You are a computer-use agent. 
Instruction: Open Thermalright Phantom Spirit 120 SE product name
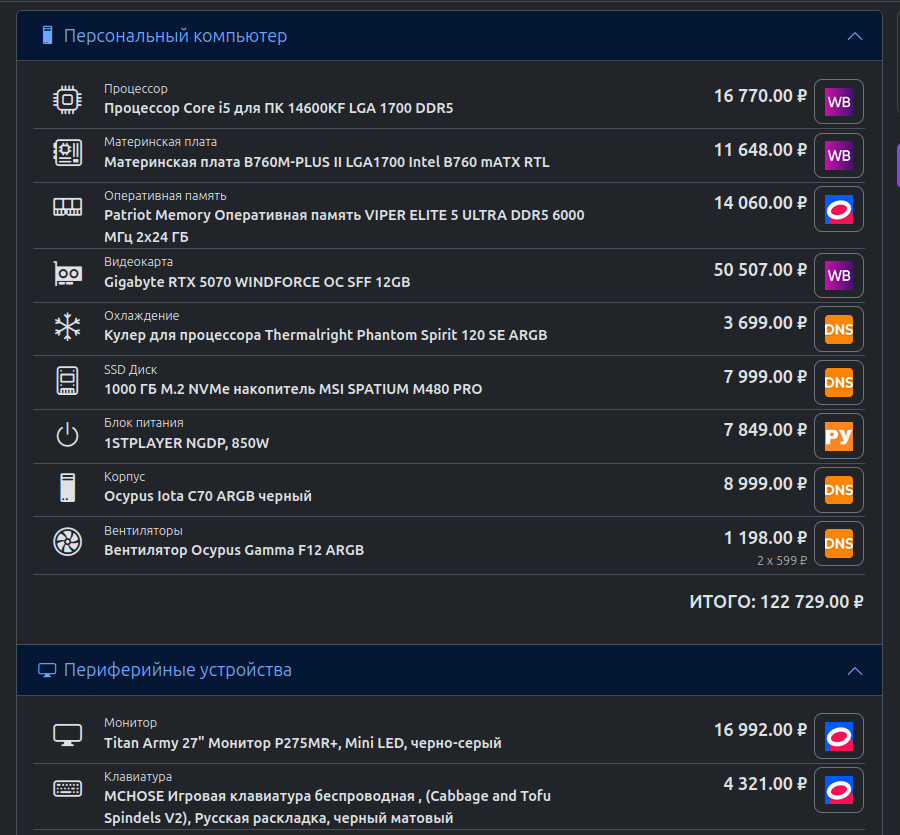click(325, 335)
